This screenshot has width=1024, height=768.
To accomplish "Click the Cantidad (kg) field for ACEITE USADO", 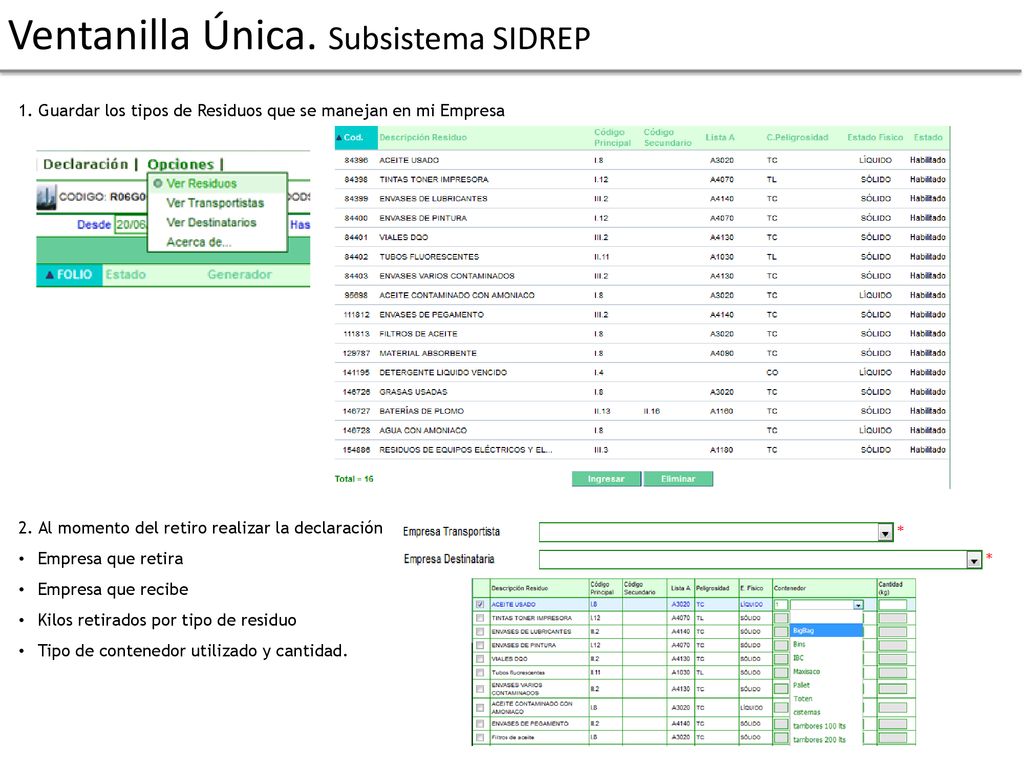I will [893, 605].
